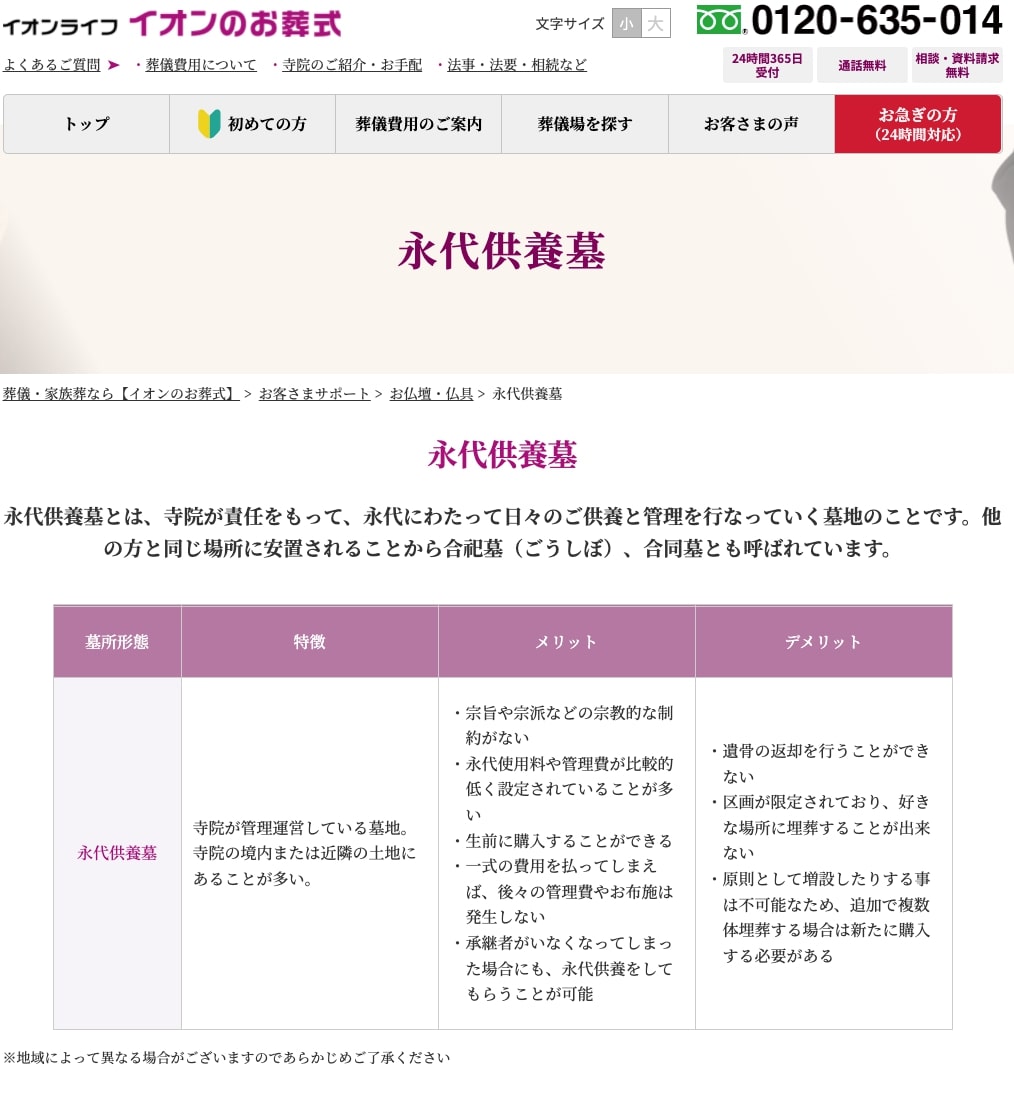Open 寺院のご紹介・お手配 link
This screenshot has width=1014, height=1096.
[x=352, y=65]
